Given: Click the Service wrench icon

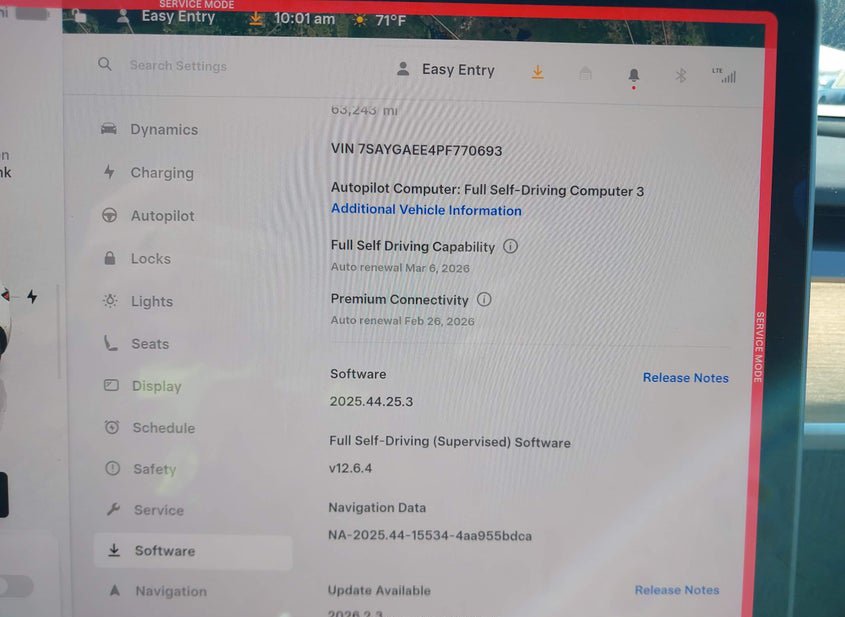Looking at the screenshot, I should (113, 509).
